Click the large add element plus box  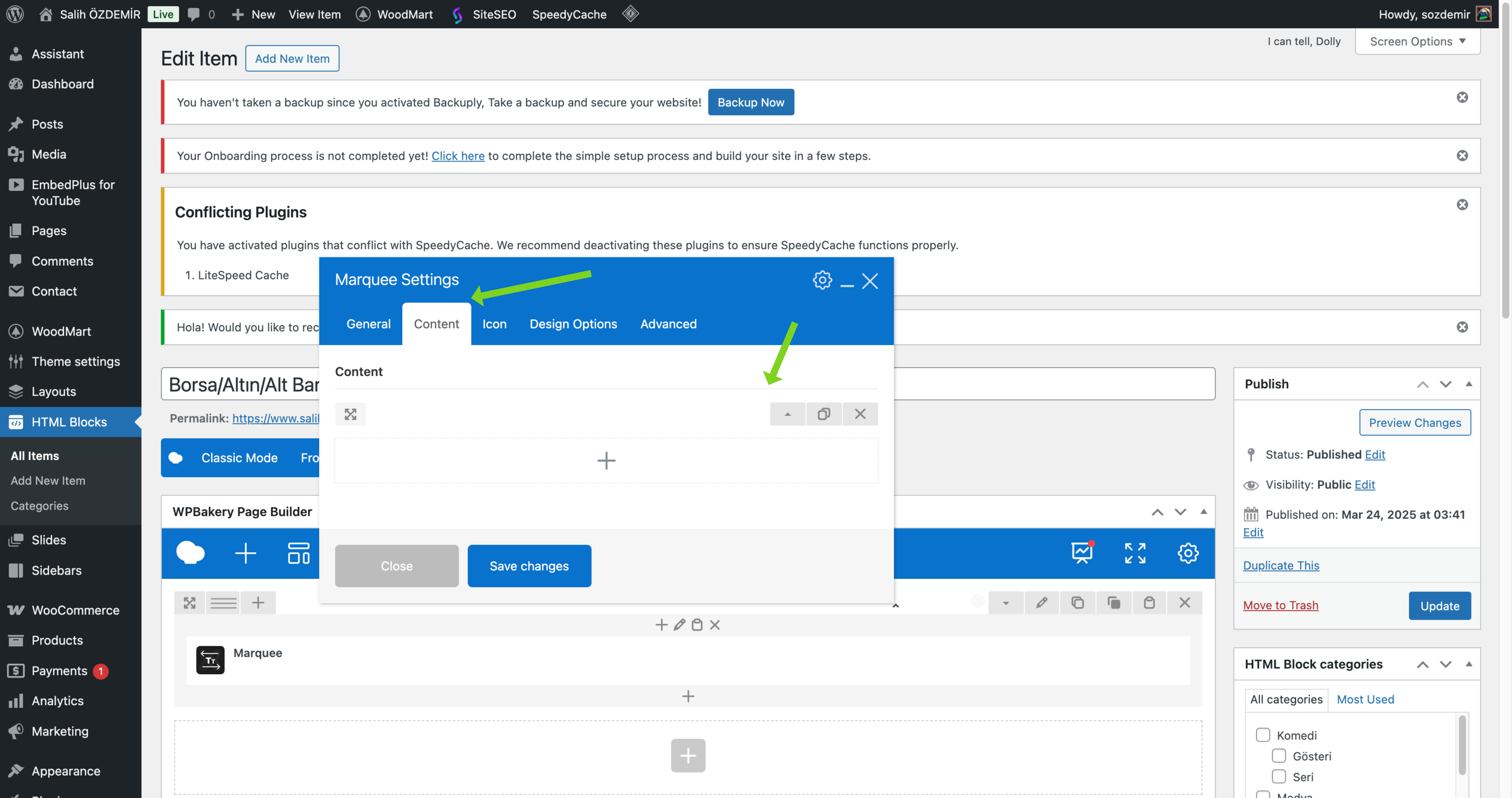(688, 756)
